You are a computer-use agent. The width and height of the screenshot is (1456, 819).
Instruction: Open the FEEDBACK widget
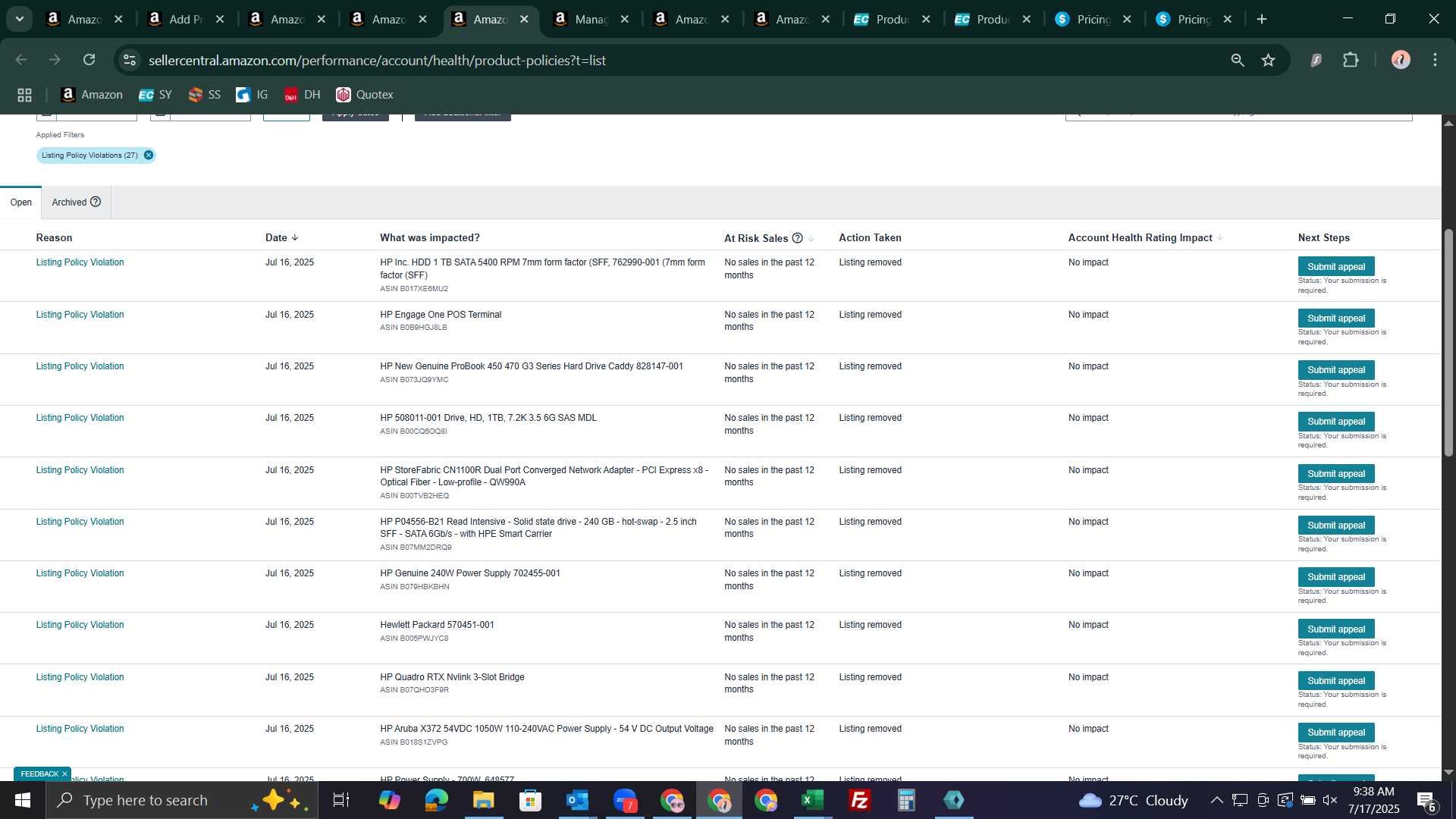pos(39,774)
